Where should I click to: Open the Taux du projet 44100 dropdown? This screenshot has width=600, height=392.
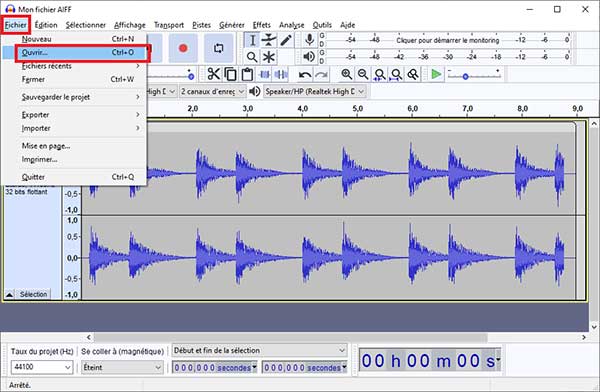click(41, 367)
